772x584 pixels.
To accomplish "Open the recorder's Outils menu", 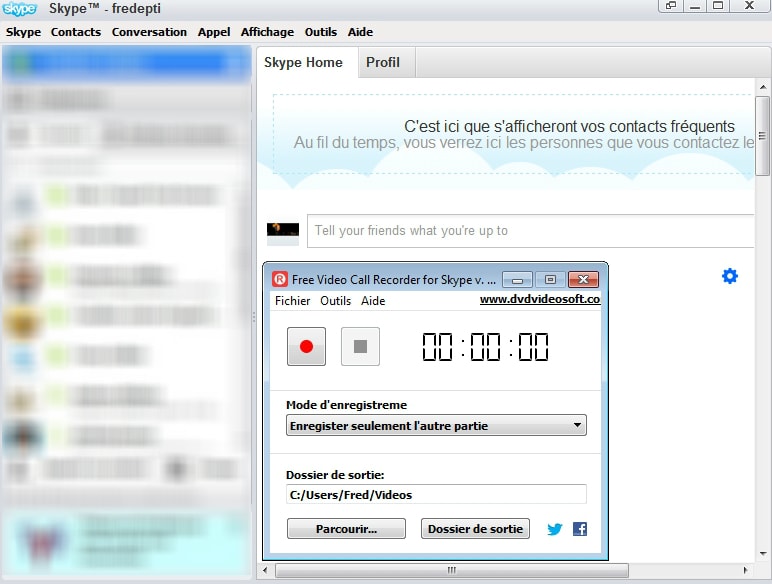I will (x=335, y=301).
